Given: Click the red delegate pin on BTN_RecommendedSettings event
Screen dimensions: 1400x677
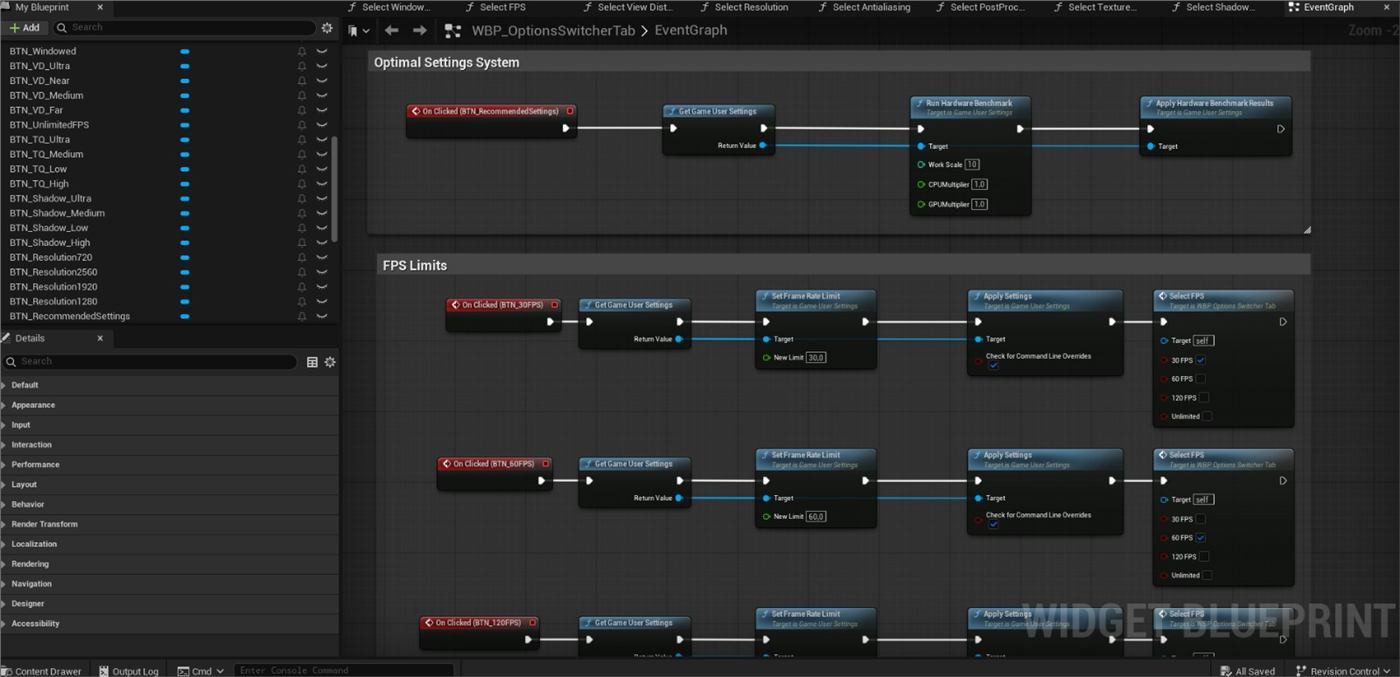Looking at the screenshot, I should [x=569, y=111].
